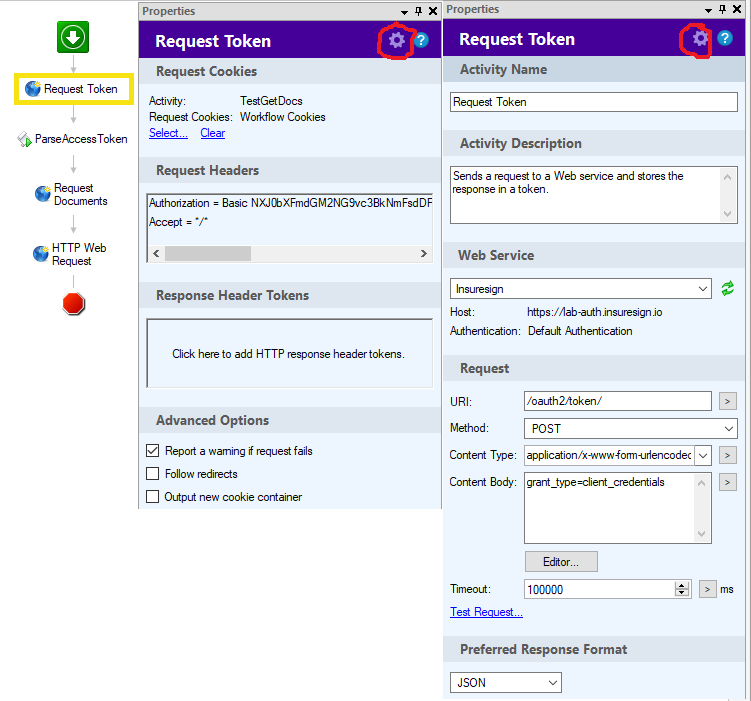Click the Test Request... link
This screenshot has width=751, height=701.
486,612
